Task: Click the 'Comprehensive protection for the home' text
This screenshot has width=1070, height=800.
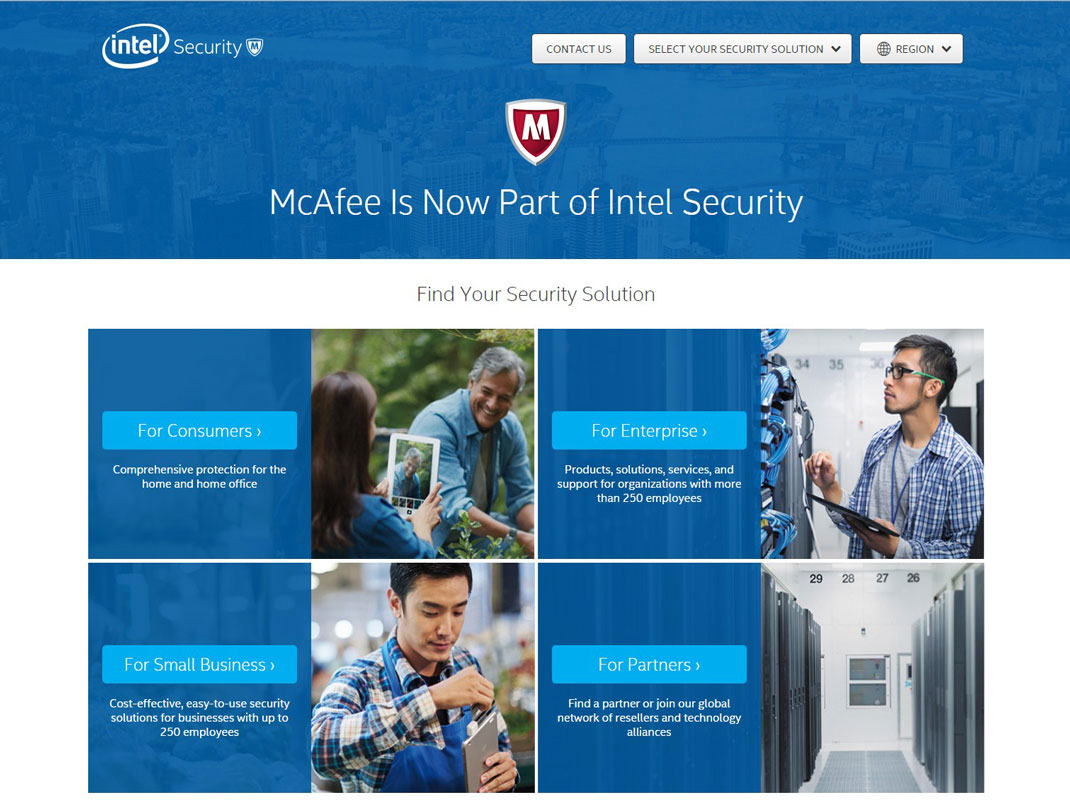Action: 199,477
